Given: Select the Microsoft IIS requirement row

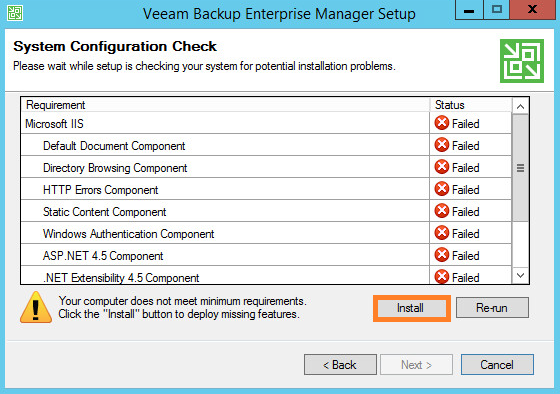Looking at the screenshot, I should pyautogui.click(x=266, y=123).
